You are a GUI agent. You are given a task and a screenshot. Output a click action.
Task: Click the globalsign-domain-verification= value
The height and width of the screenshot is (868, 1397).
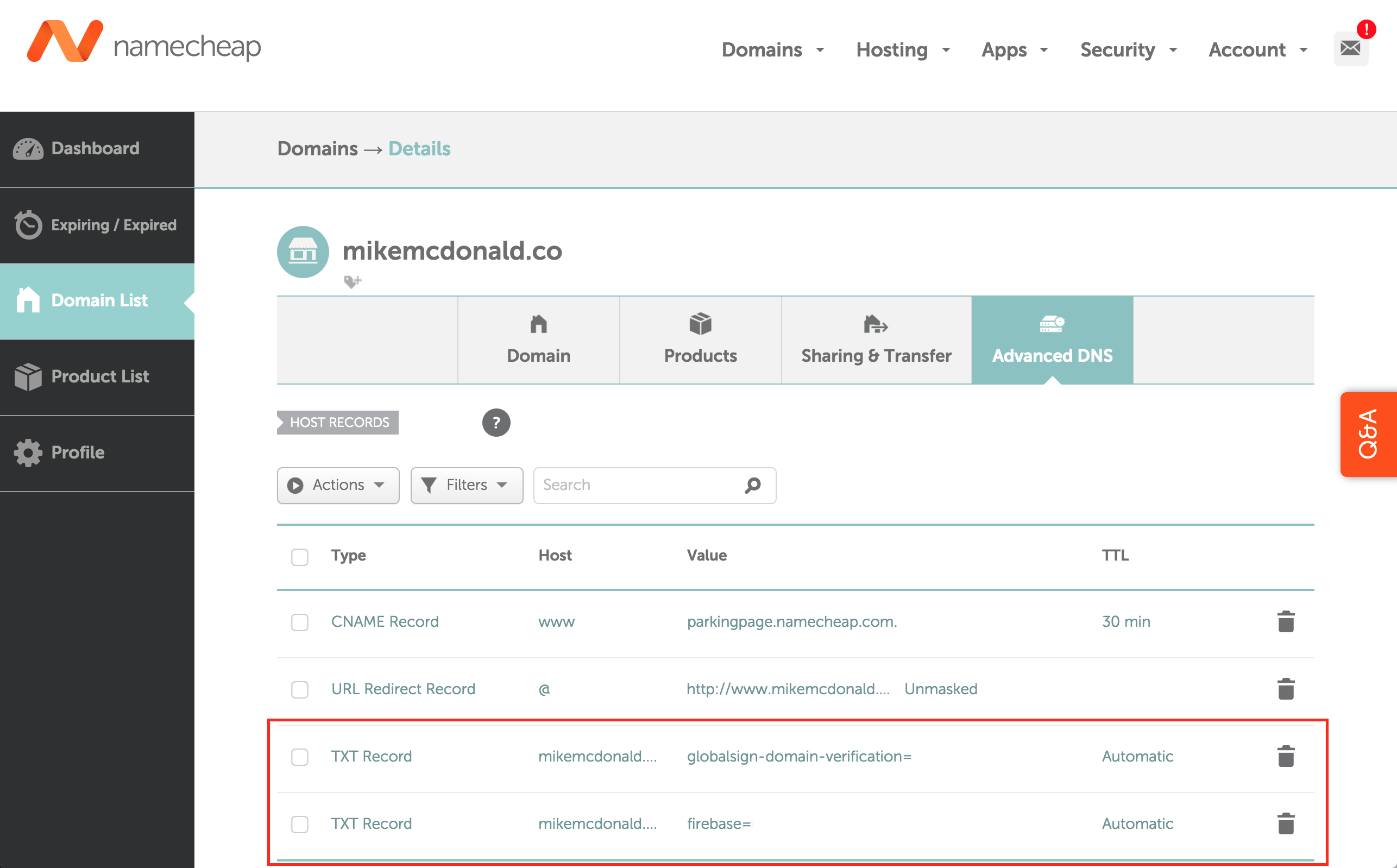(x=799, y=757)
